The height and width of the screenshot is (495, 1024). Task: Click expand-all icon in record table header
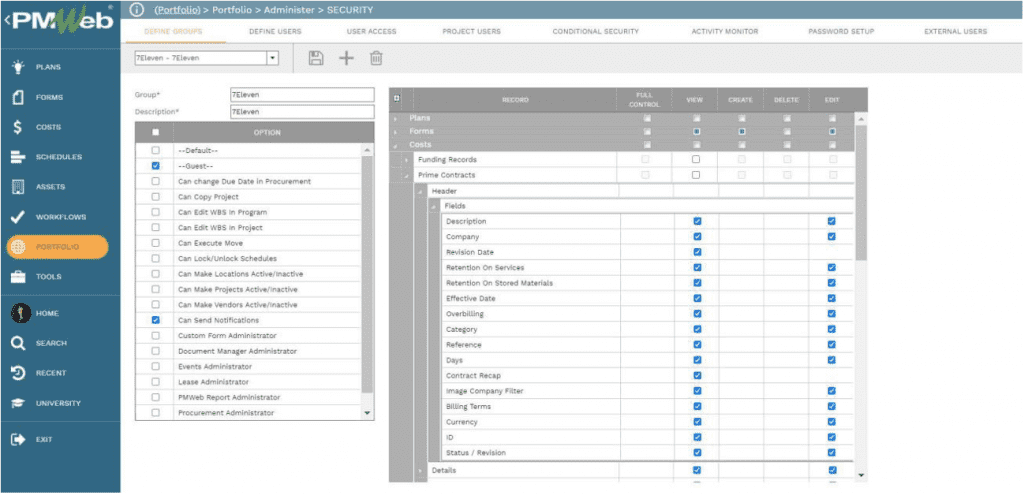point(396,99)
